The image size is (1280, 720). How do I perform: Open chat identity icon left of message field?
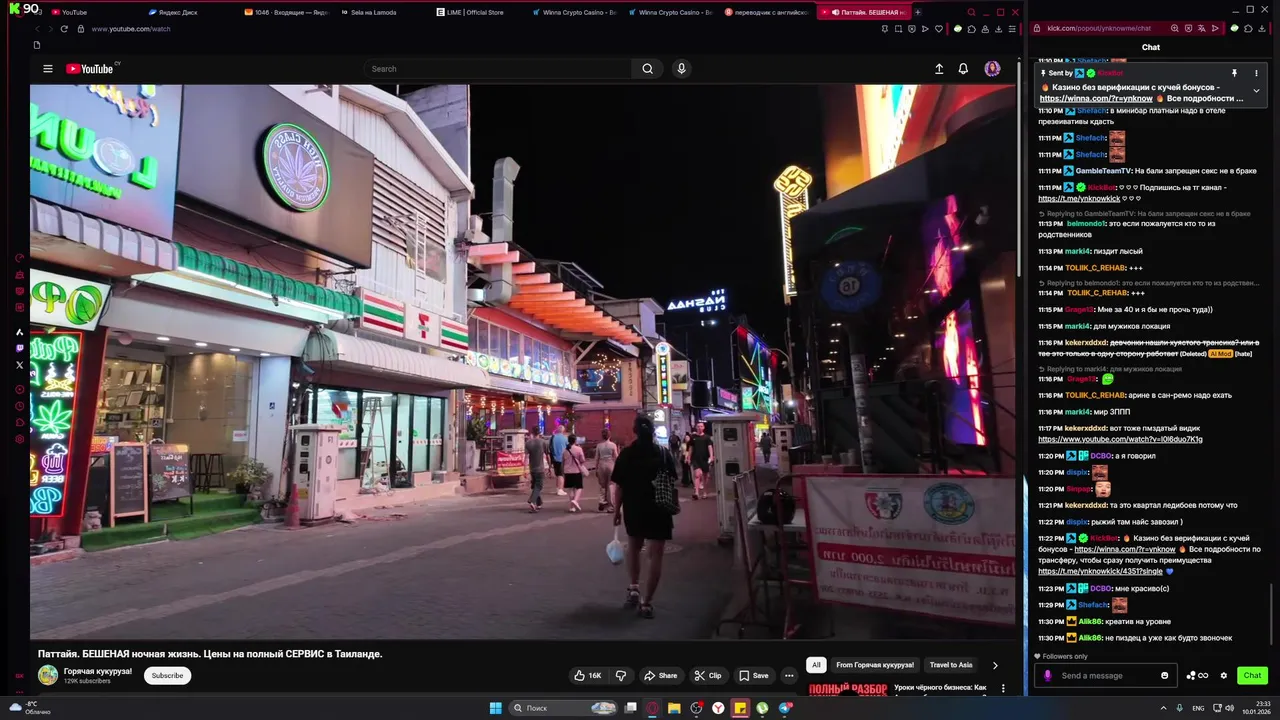pyautogui.click(x=1047, y=675)
